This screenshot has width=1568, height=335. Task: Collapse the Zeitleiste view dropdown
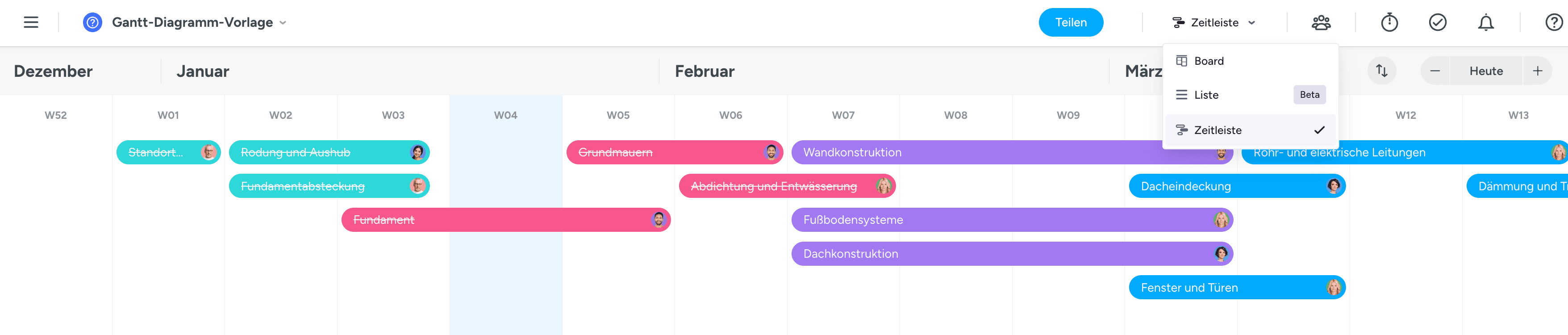coord(1214,22)
